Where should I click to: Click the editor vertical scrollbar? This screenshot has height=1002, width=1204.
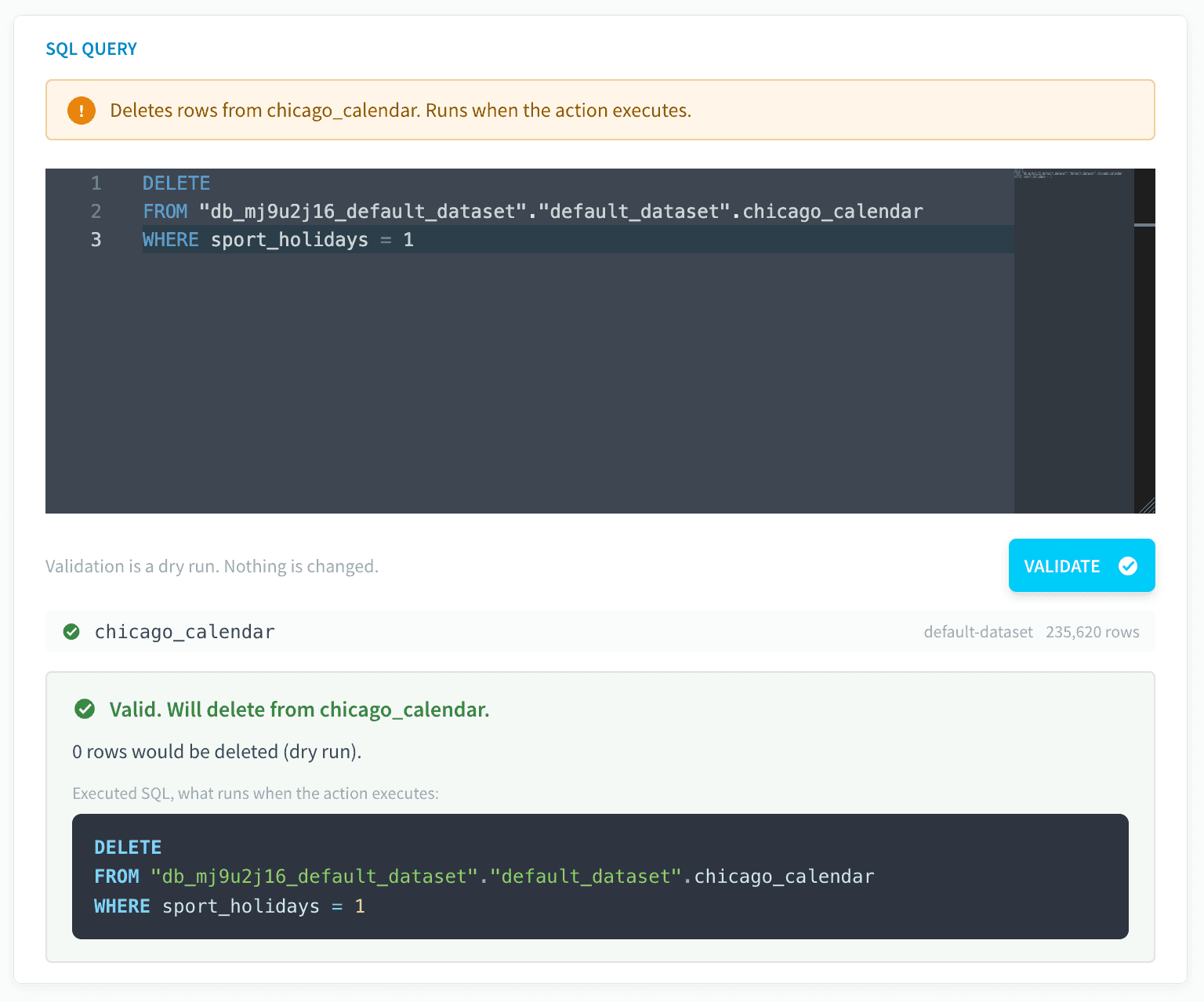(x=1144, y=341)
